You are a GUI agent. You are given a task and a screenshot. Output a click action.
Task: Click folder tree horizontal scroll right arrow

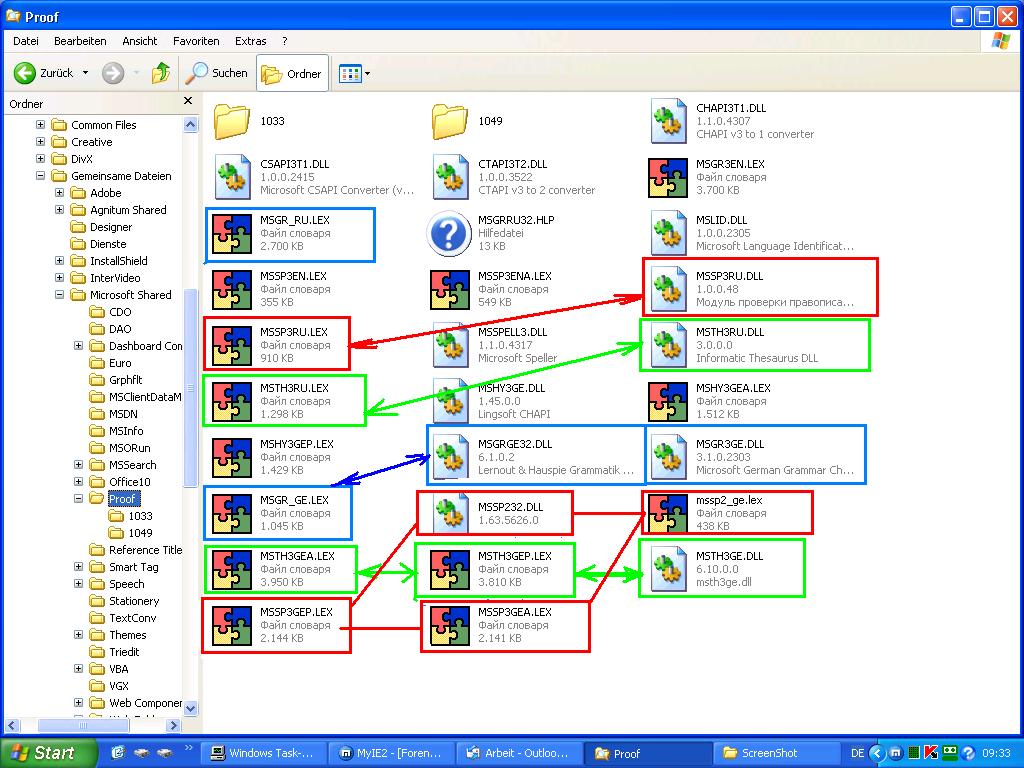(174, 725)
